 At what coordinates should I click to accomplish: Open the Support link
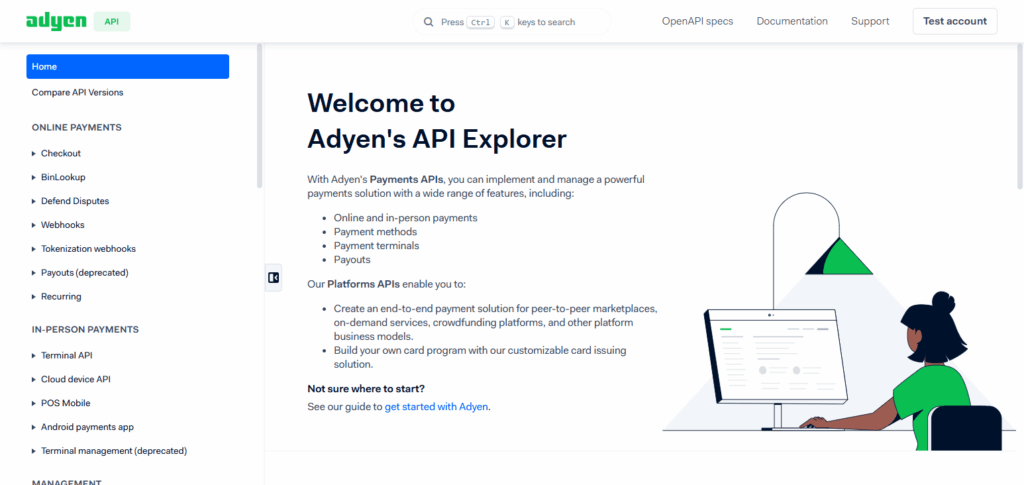870,21
